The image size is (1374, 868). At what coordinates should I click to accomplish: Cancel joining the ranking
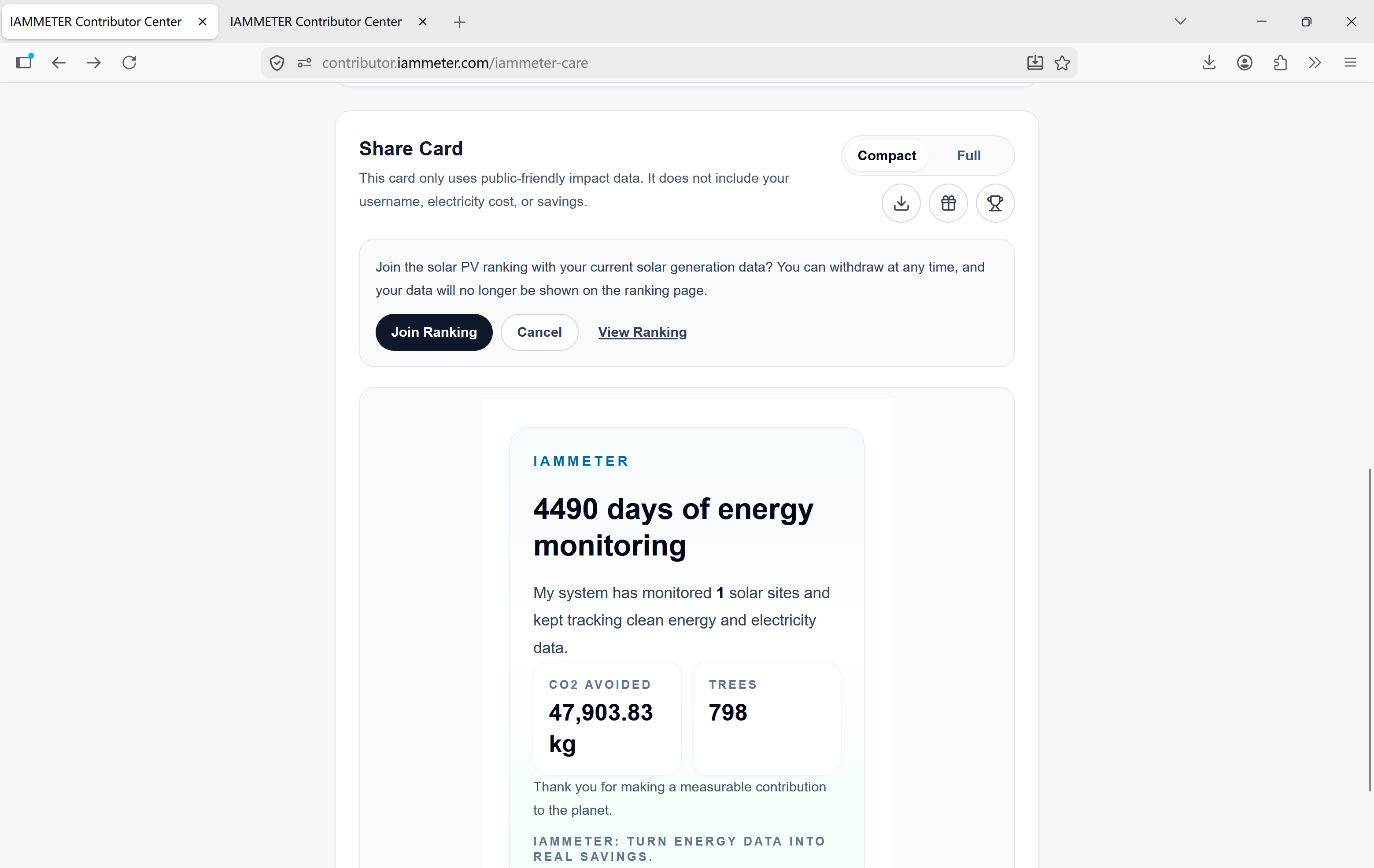539,332
